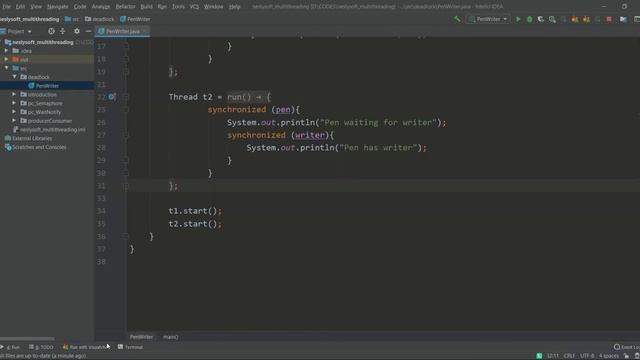The width and height of the screenshot is (640, 360).
Task: Click the PenWriter breadcrumb below the editor
Action: pos(141,337)
